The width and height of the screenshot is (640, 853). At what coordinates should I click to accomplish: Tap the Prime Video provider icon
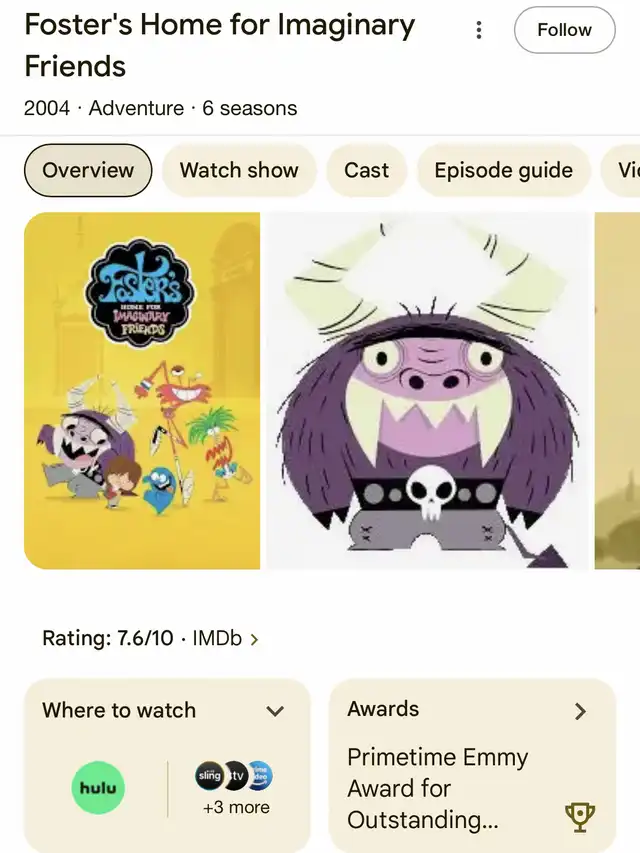point(260,776)
